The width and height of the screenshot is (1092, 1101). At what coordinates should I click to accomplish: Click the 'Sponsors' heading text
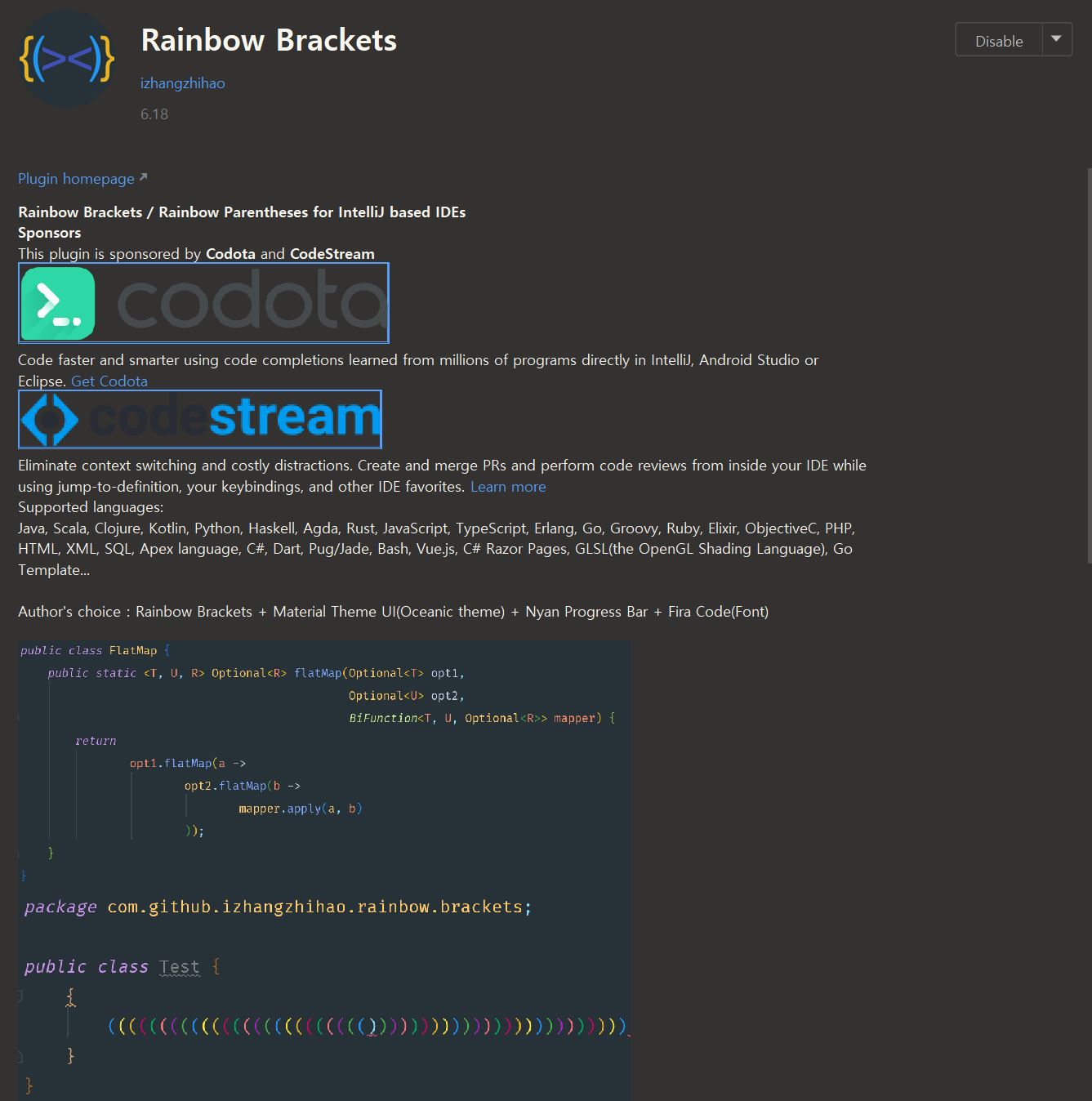click(50, 233)
